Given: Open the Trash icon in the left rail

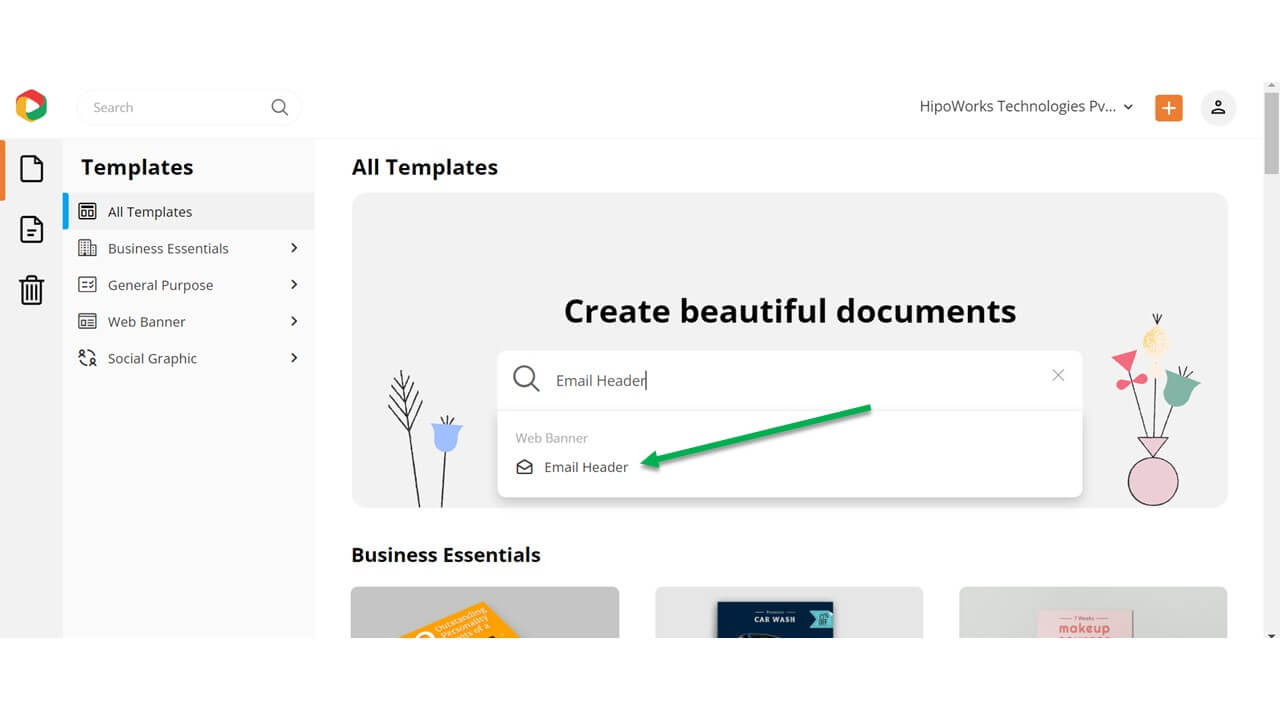Looking at the screenshot, I should coord(31,290).
